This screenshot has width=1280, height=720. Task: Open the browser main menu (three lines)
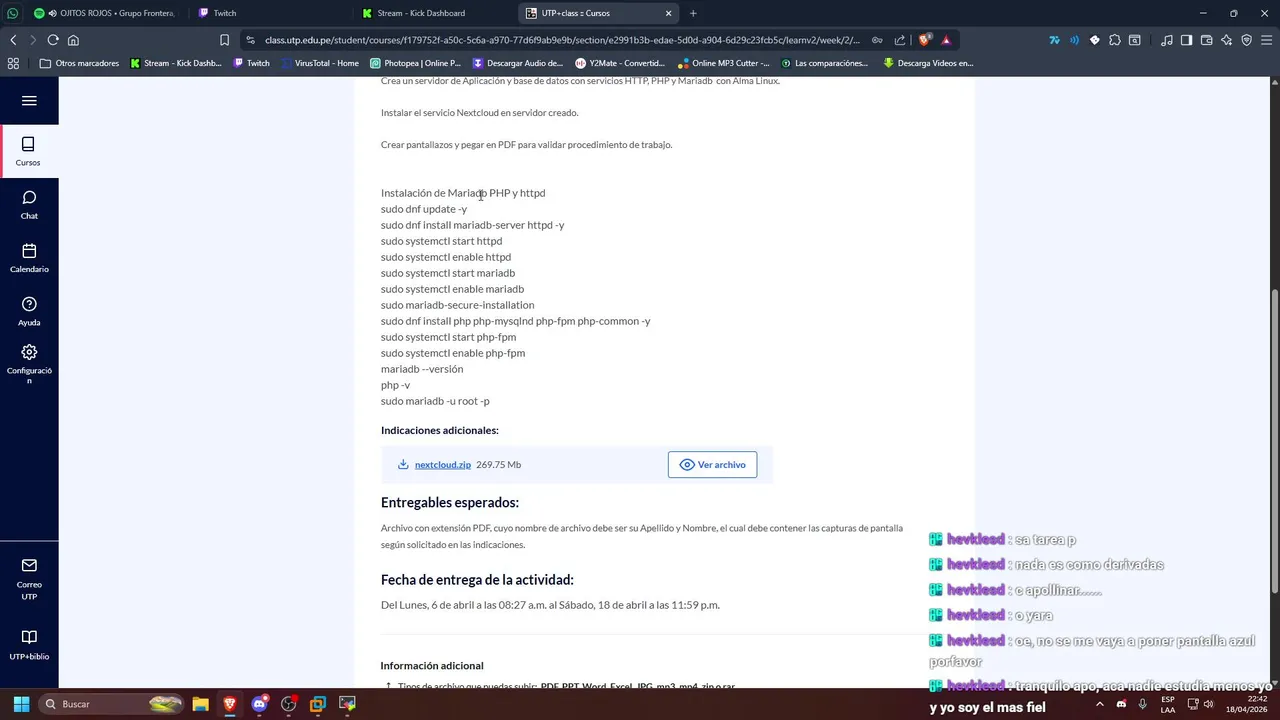tap(1266, 40)
